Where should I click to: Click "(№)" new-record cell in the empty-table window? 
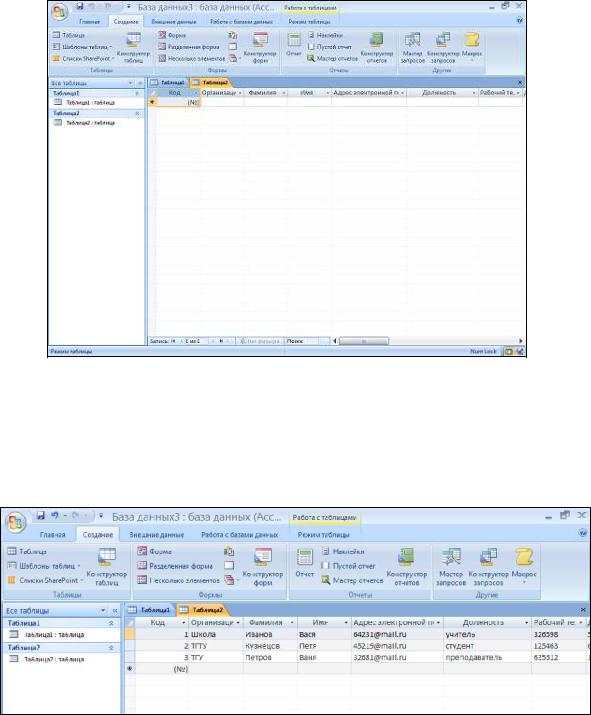tap(178, 103)
